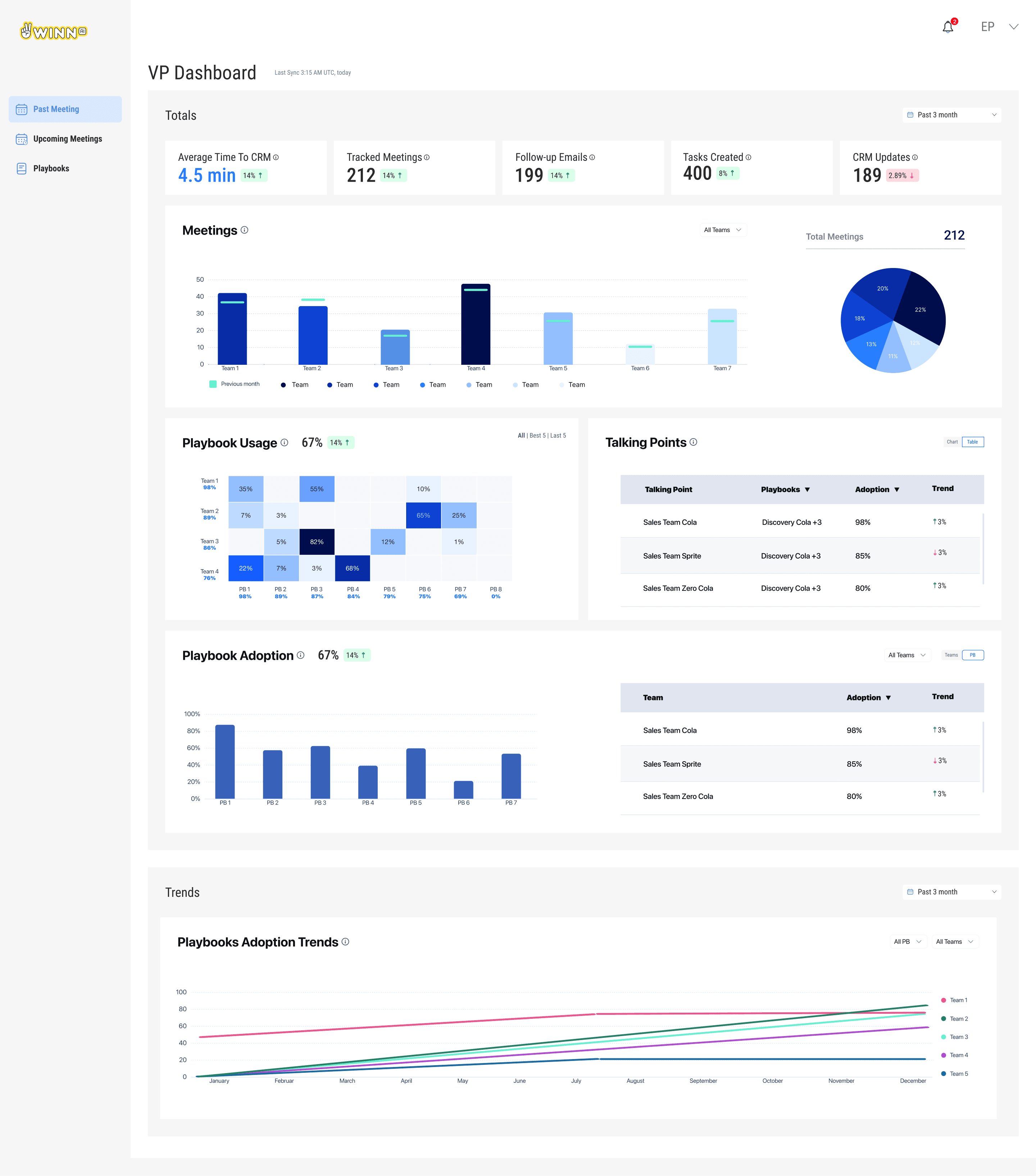Click the WINN.AI logo

click(x=54, y=32)
